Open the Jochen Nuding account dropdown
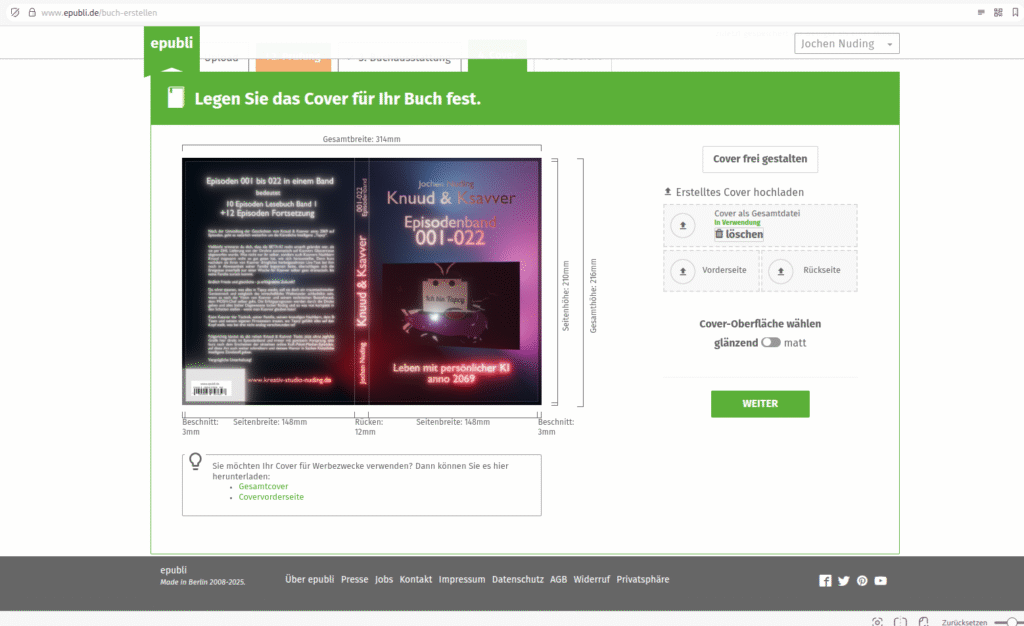This screenshot has width=1024, height=626. point(847,44)
